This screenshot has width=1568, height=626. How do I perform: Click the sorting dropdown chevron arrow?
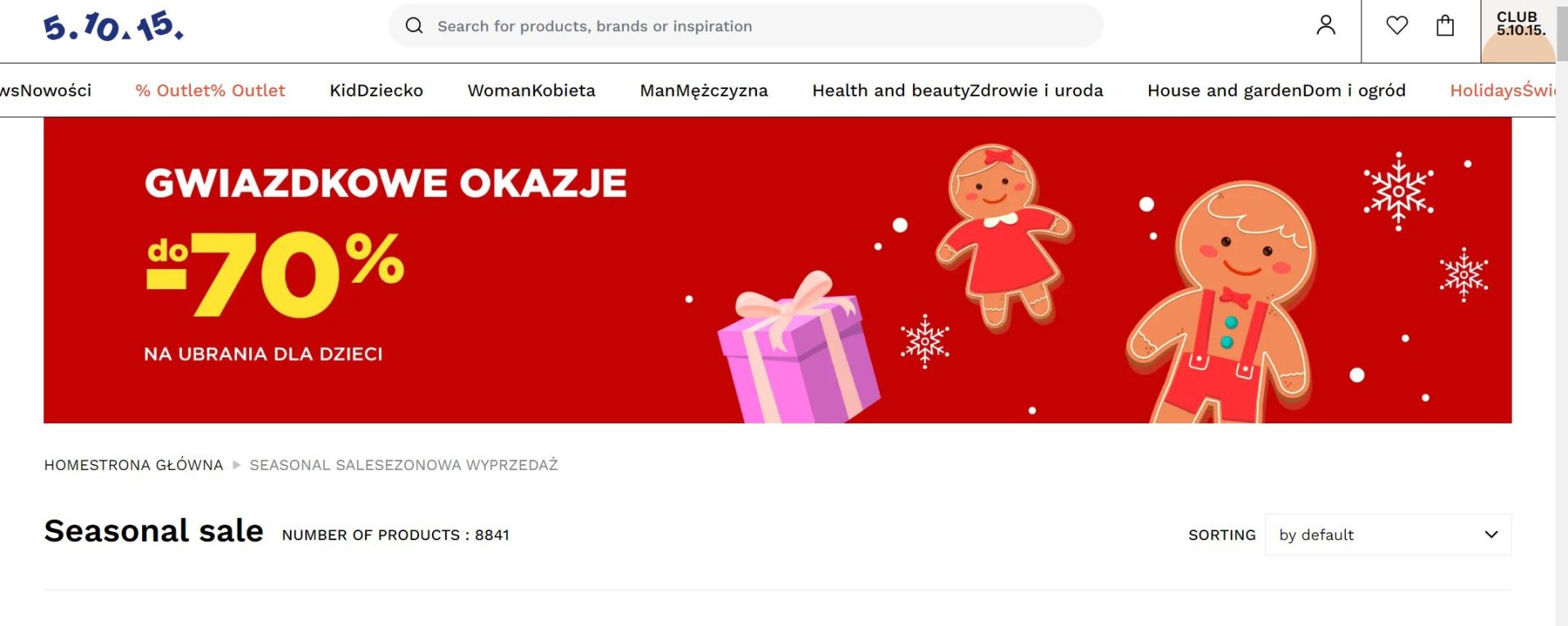coord(1490,534)
